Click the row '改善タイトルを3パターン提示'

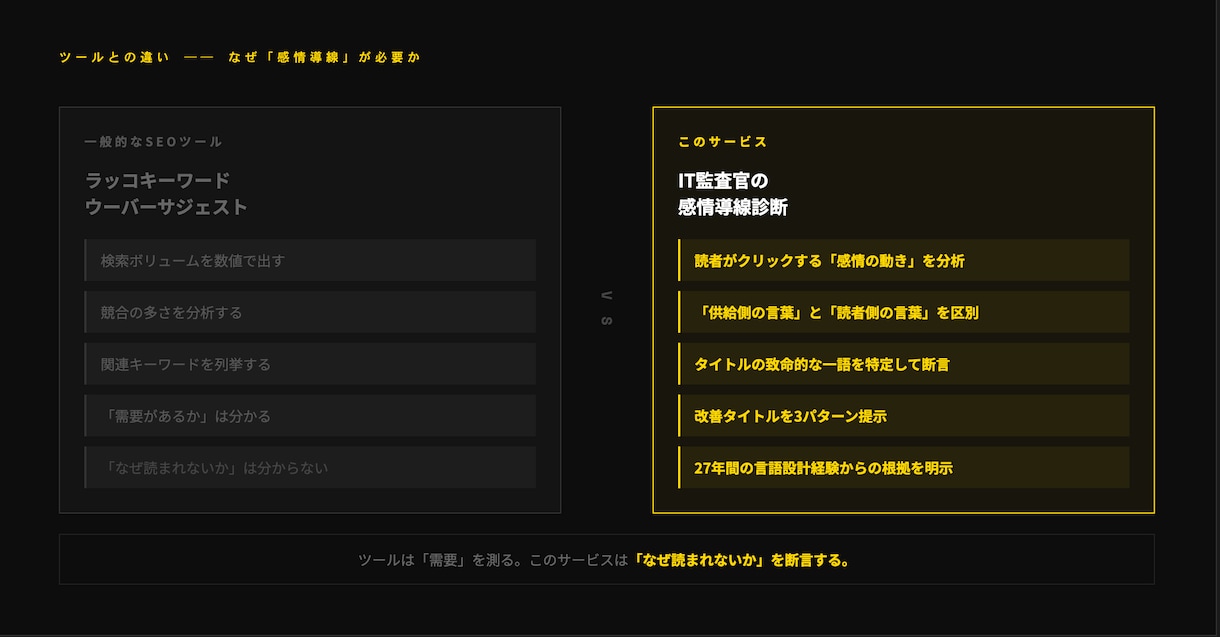(904, 416)
